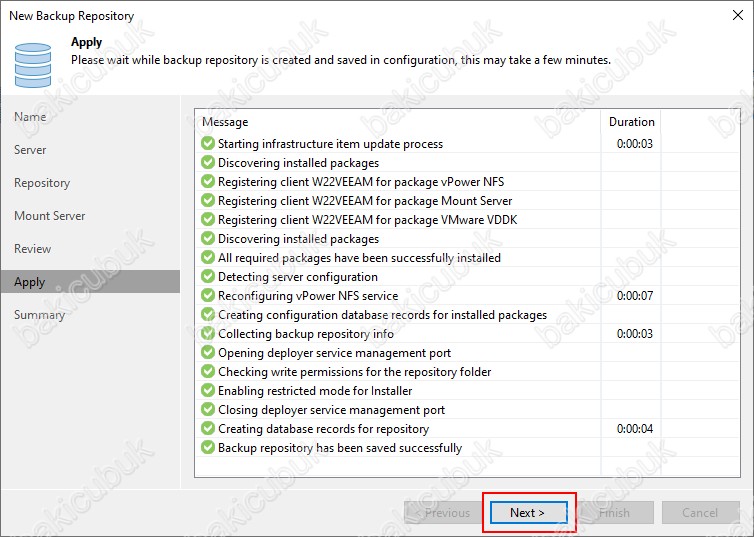The height and width of the screenshot is (537, 754).
Task: Select 'Enabling restricted mode for Installer' message
Action: click(x=315, y=391)
